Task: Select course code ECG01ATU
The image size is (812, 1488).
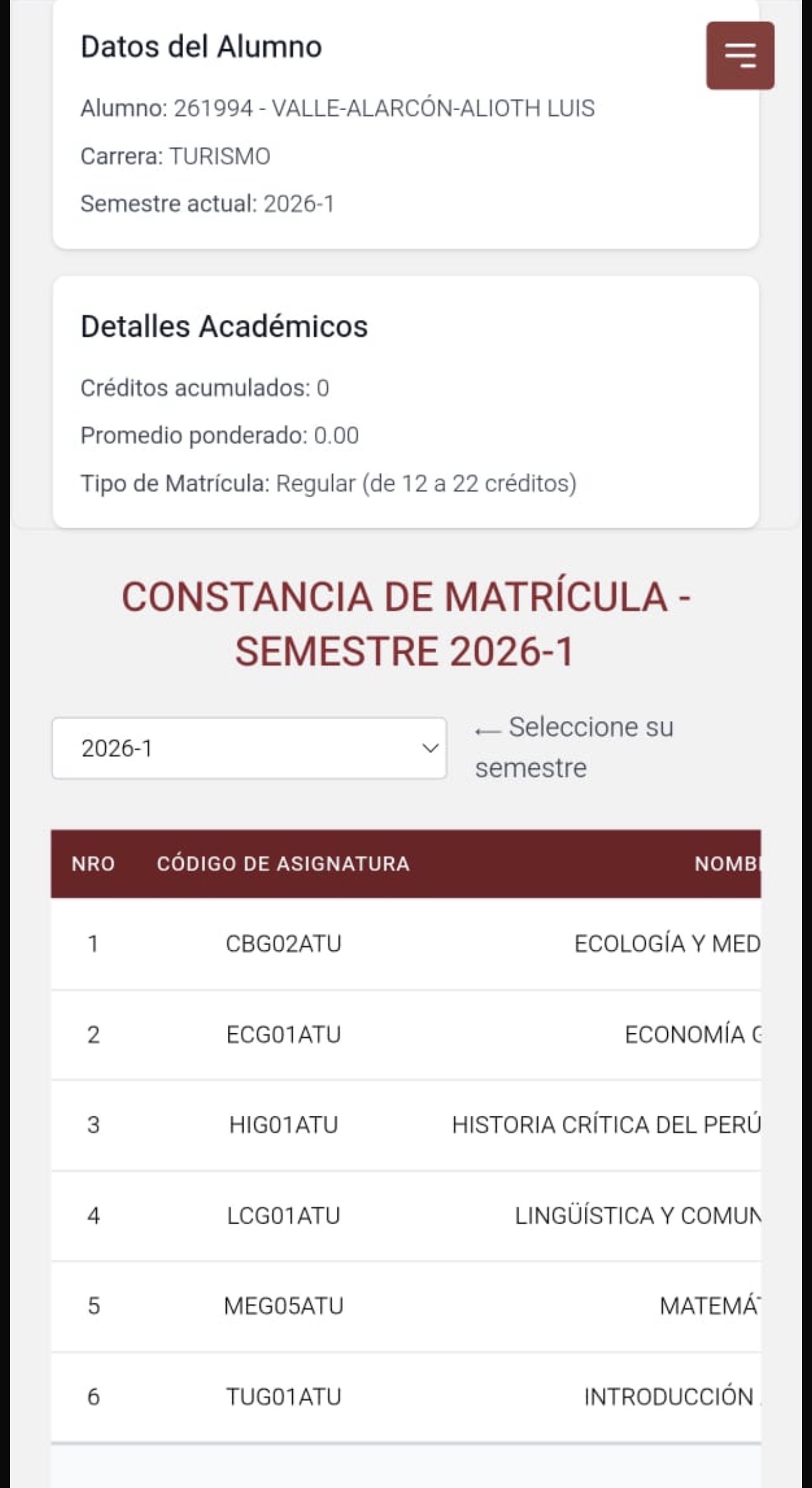Action: tap(283, 1035)
